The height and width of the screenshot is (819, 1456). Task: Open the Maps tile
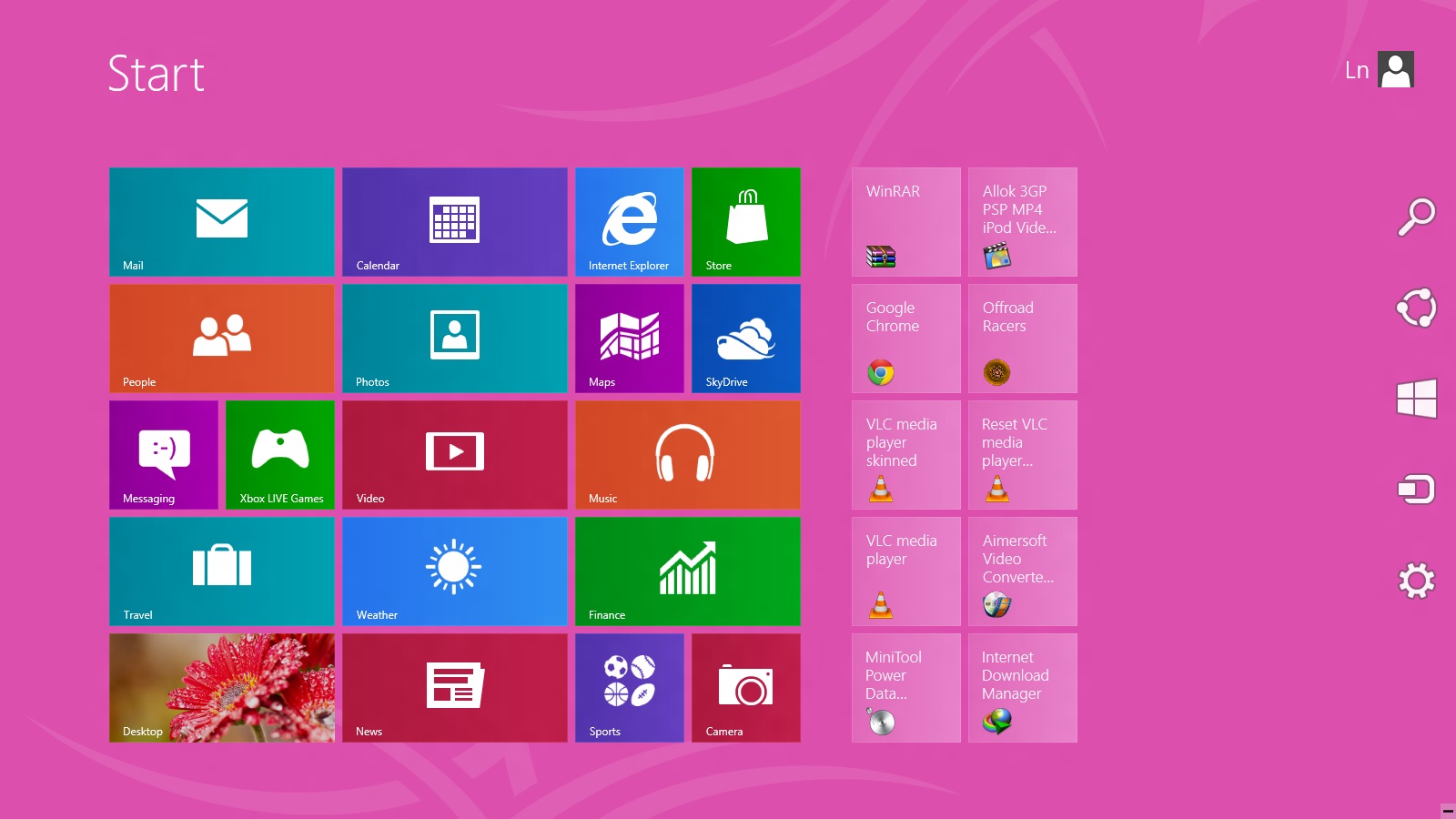point(630,339)
